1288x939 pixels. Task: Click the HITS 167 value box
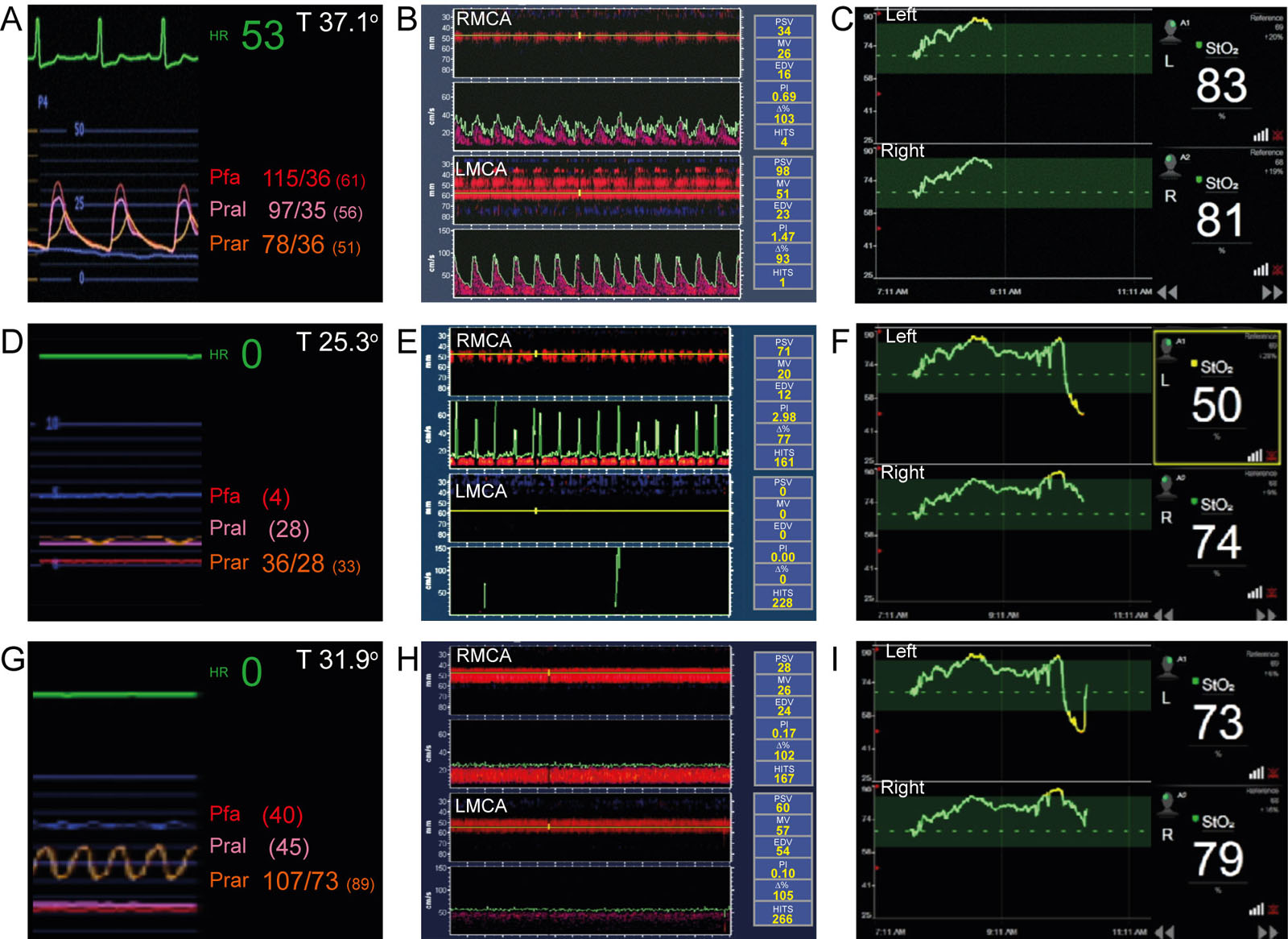[x=783, y=775]
